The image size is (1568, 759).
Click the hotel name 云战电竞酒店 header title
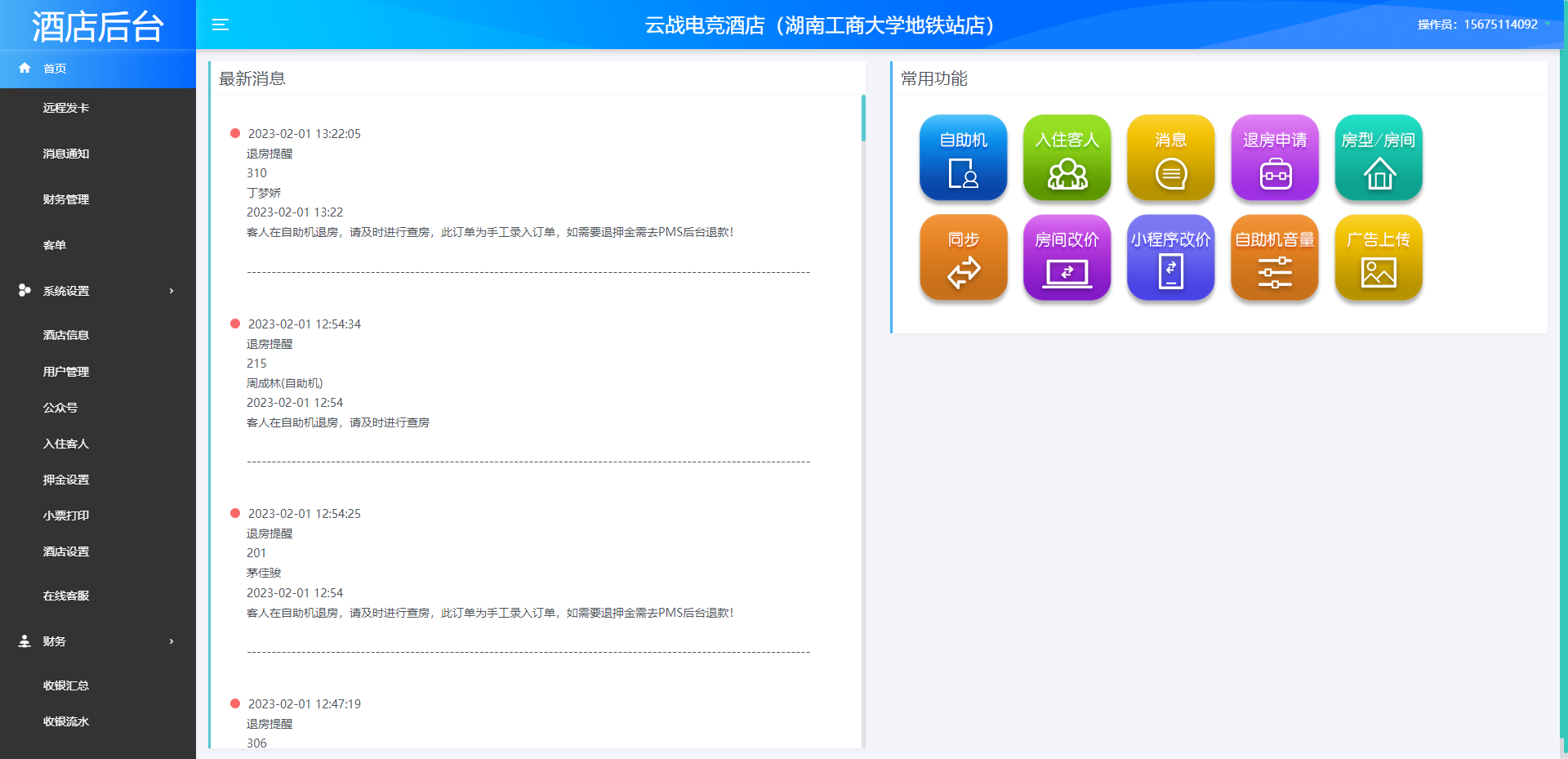820,25
